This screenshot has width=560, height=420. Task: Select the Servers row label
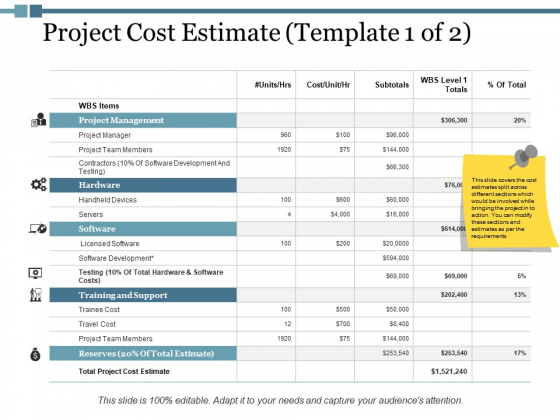91,215
